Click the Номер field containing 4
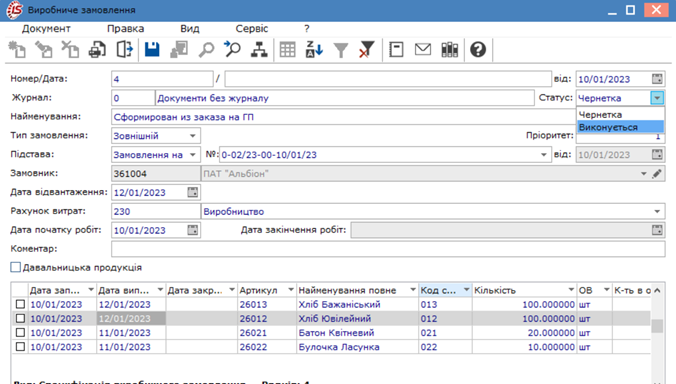Image resolution: width=676 pixels, height=384 pixels. (162, 79)
